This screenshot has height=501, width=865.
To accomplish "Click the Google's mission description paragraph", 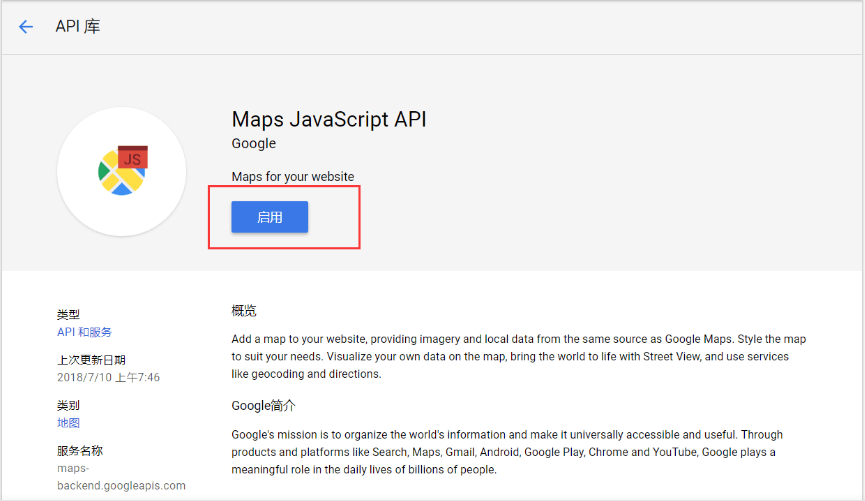I will pyautogui.click(x=507, y=452).
